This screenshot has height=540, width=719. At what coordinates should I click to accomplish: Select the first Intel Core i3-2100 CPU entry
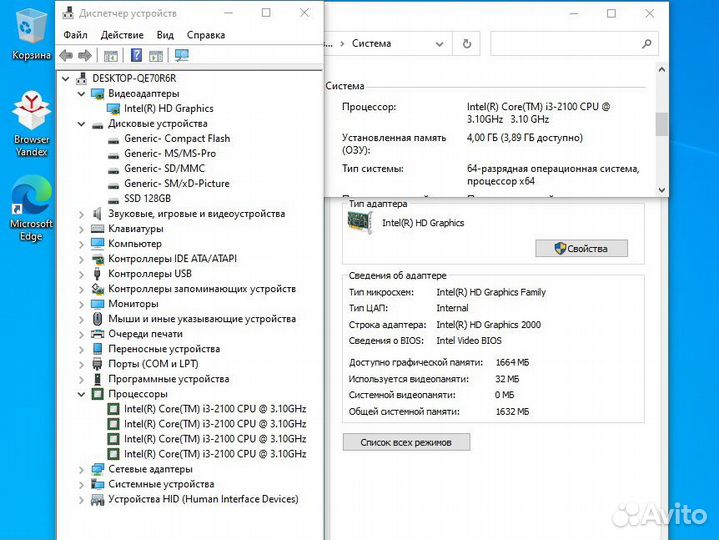(215, 409)
